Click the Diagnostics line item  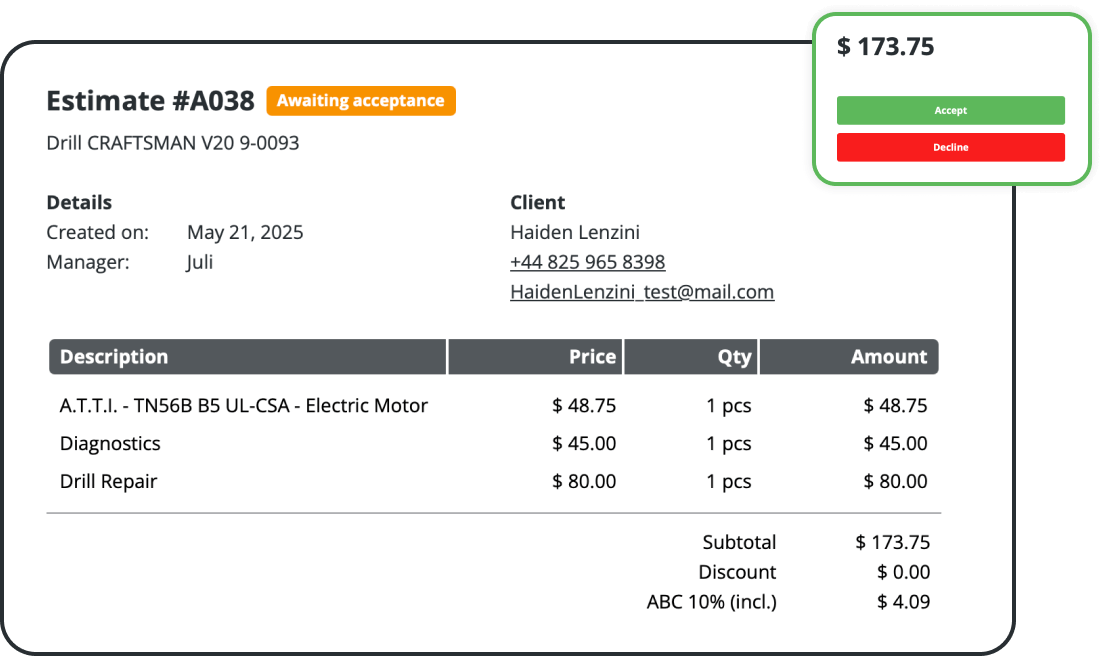coord(110,444)
